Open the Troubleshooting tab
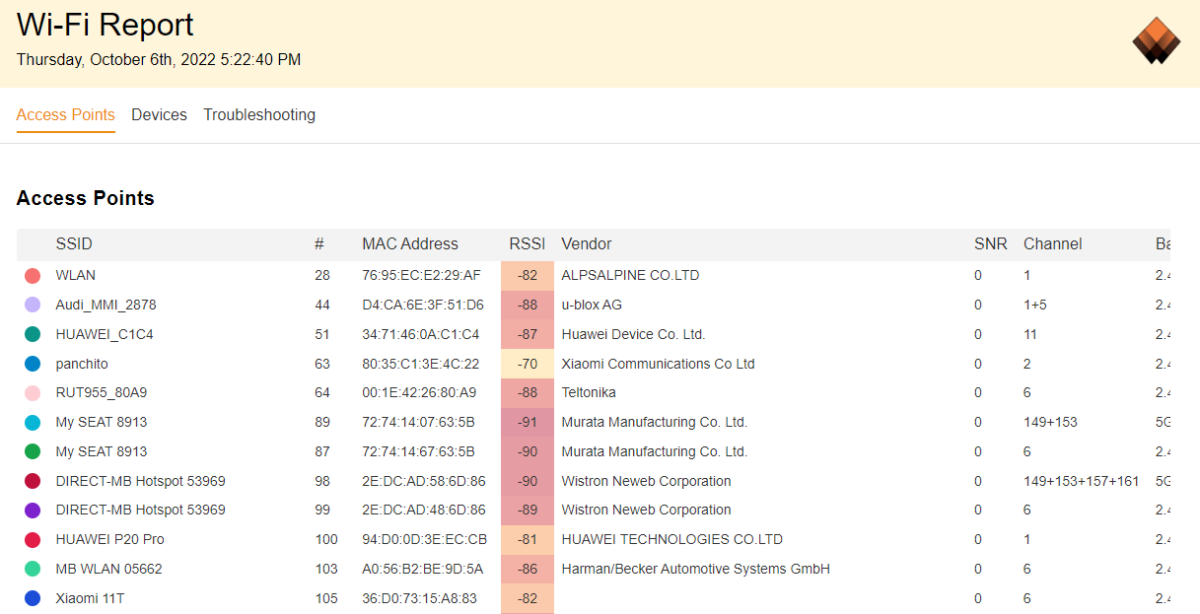 click(x=259, y=115)
